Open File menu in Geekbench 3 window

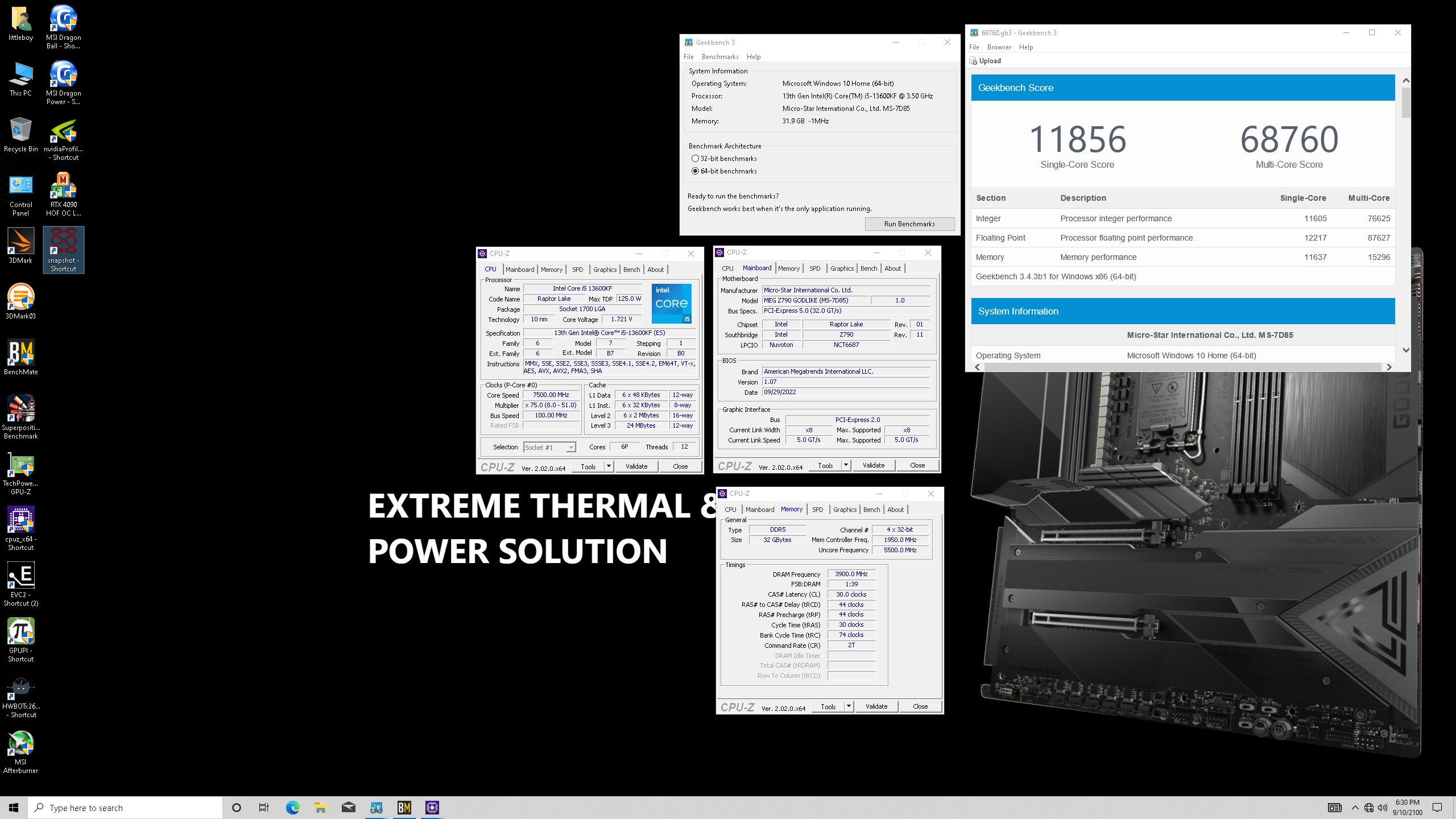pyautogui.click(x=688, y=57)
